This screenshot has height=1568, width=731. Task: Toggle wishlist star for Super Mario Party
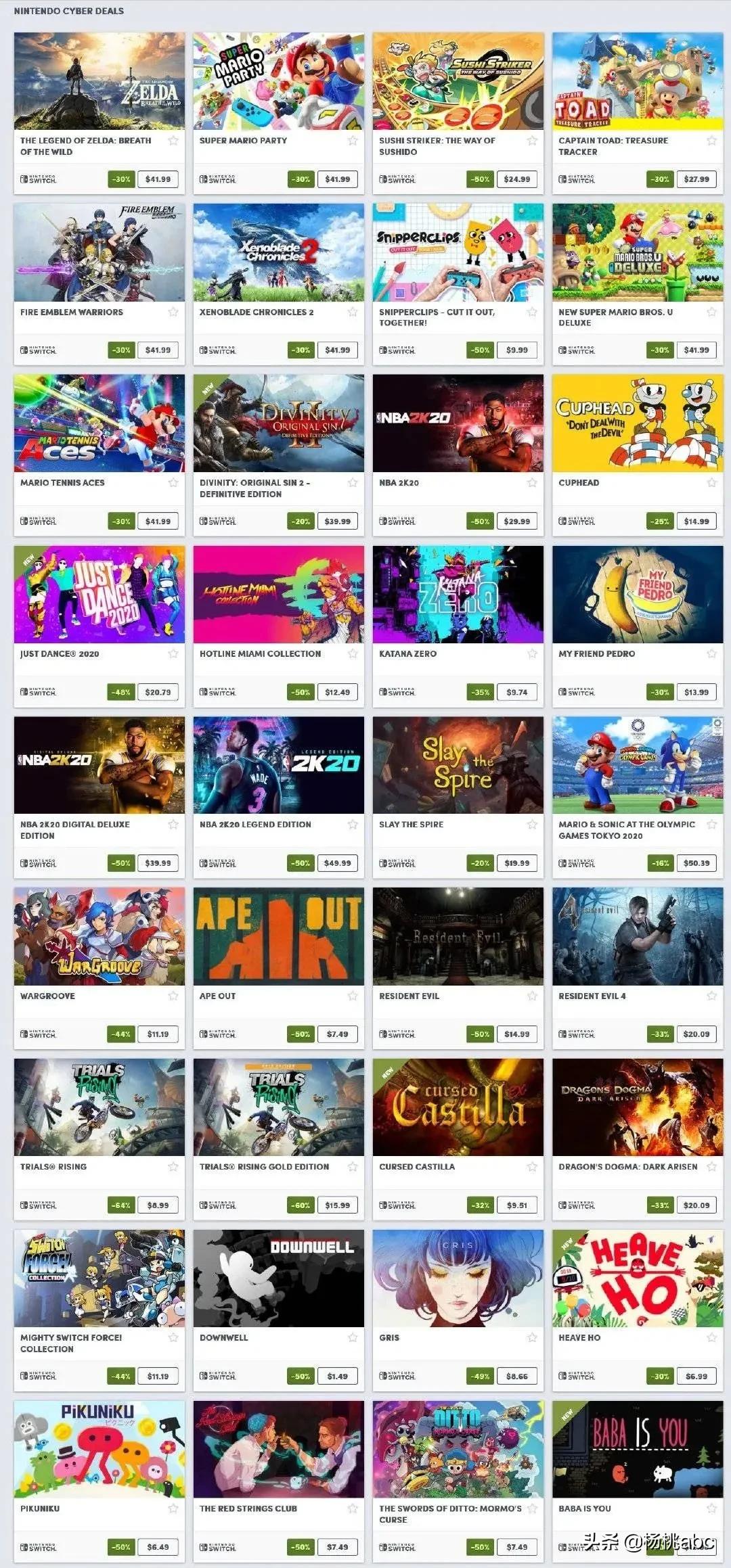coord(353,141)
